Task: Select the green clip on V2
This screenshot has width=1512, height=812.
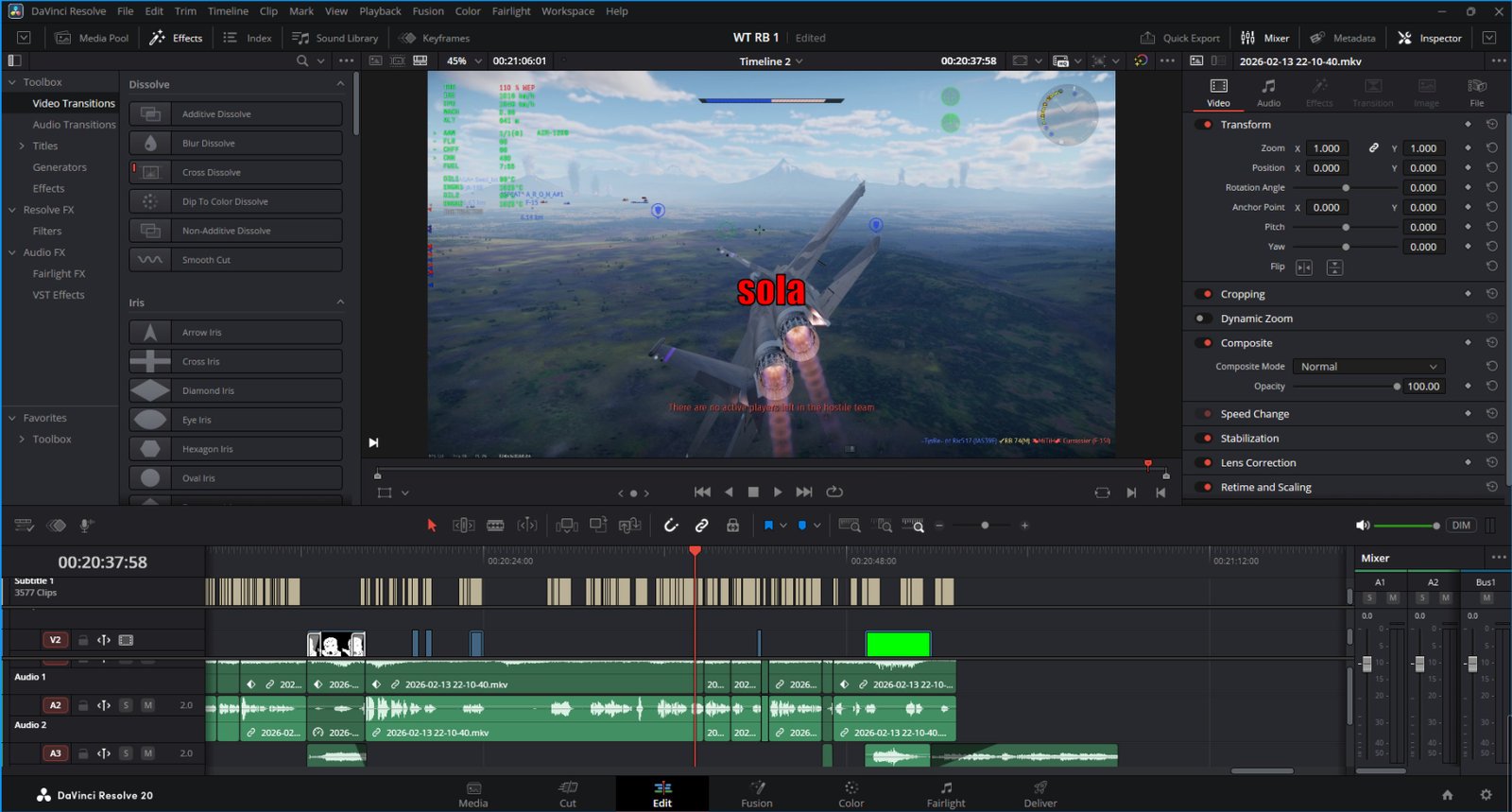Action: tap(898, 645)
